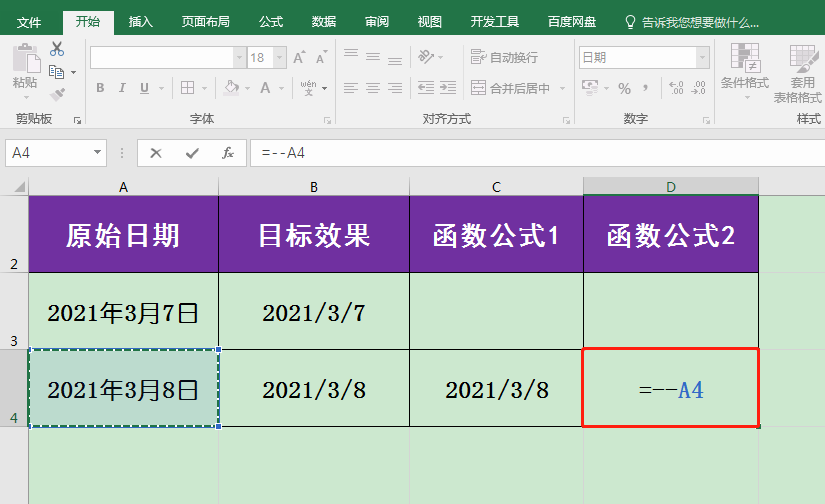Viewport: 825px width, 504px height.
Task: Click the Copy icon in clipboard group
Action: [56, 72]
